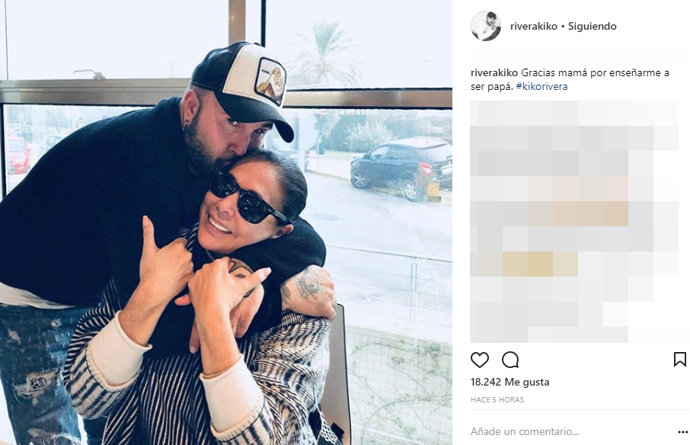Open comments via the speech bubble icon

[510, 360]
